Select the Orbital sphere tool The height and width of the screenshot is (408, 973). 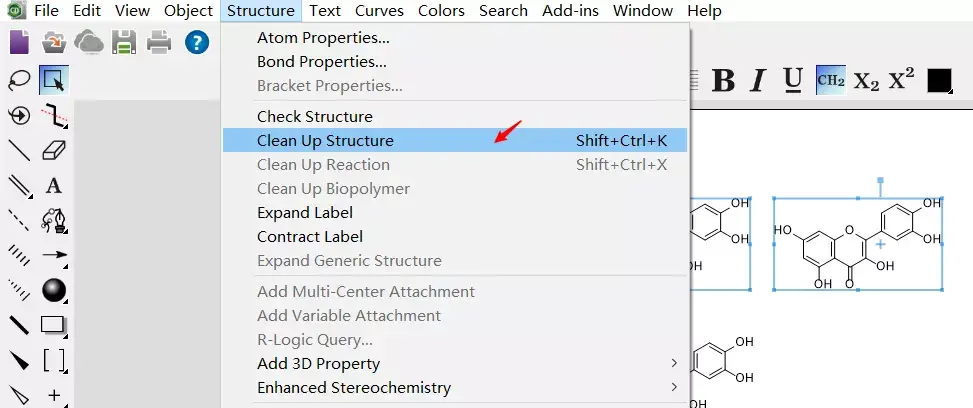(x=53, y=290)
